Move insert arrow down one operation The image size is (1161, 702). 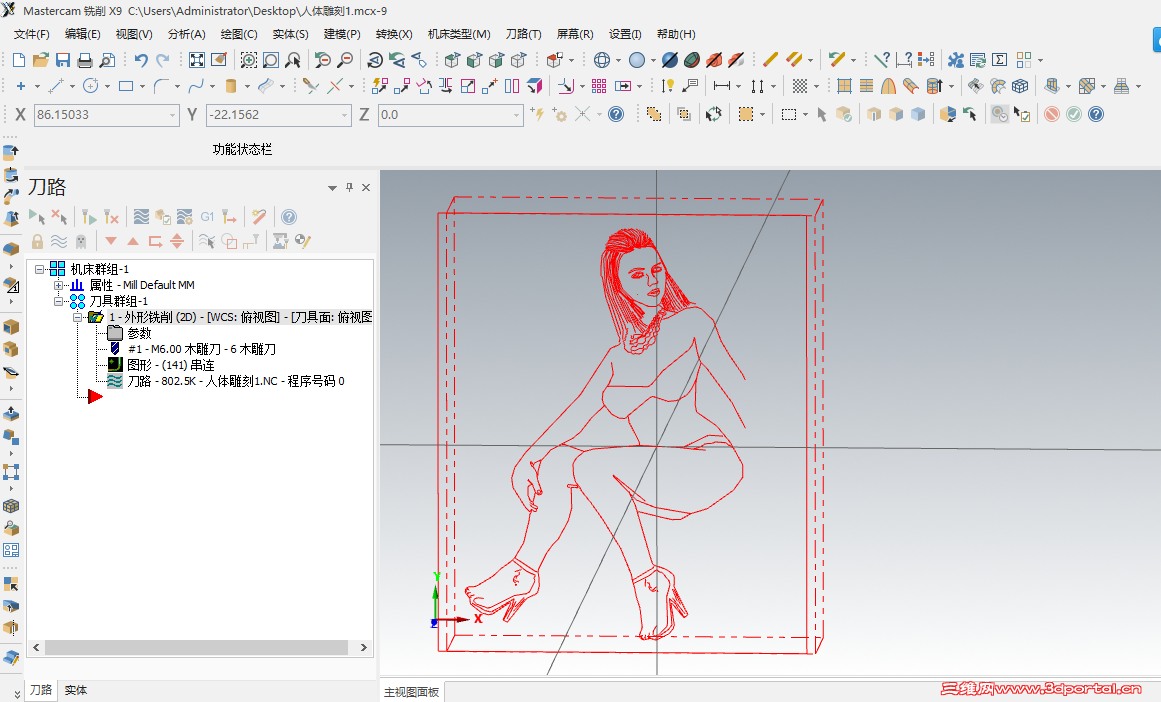click(x=111, y=241)
